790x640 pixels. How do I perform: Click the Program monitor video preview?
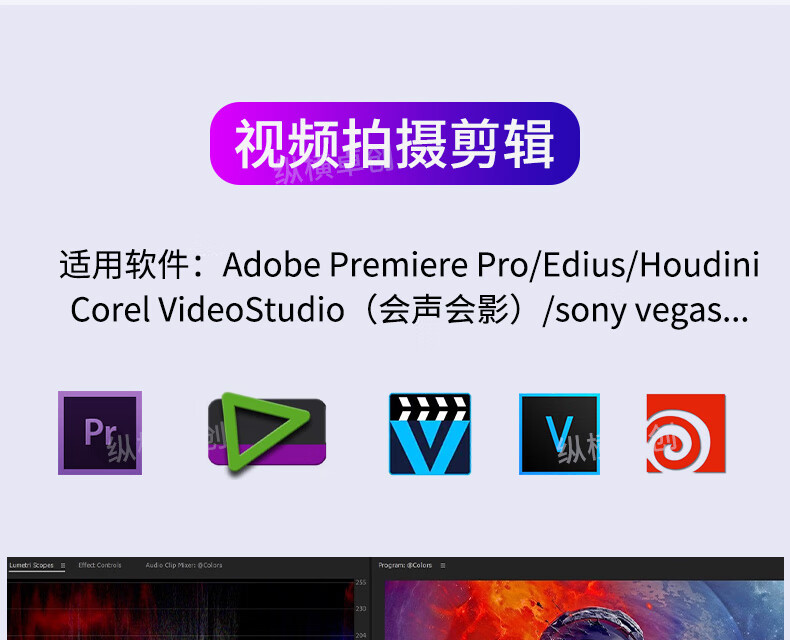(584, 610)
